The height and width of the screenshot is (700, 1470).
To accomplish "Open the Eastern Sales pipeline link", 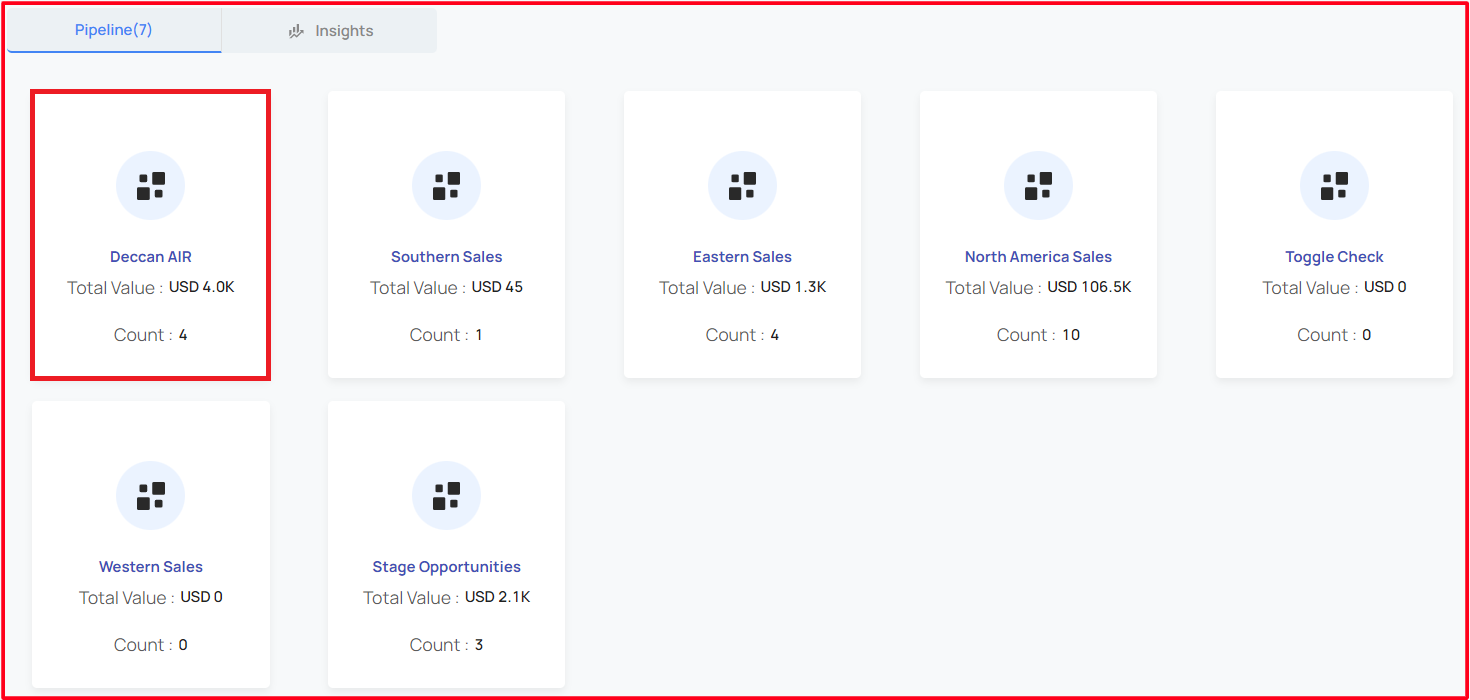I will (743, 257).
